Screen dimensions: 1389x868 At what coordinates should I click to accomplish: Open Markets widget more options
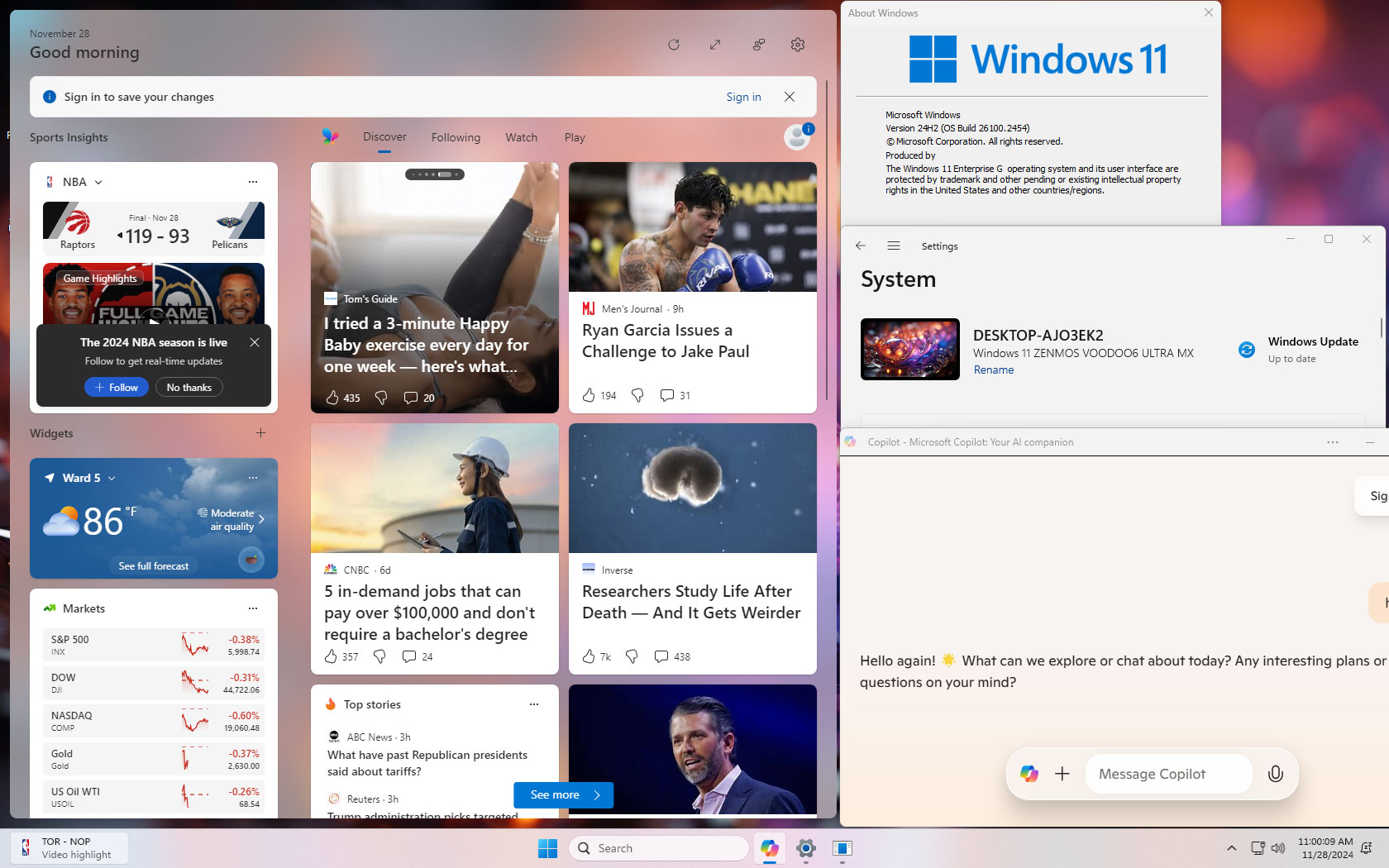[253, 608]
